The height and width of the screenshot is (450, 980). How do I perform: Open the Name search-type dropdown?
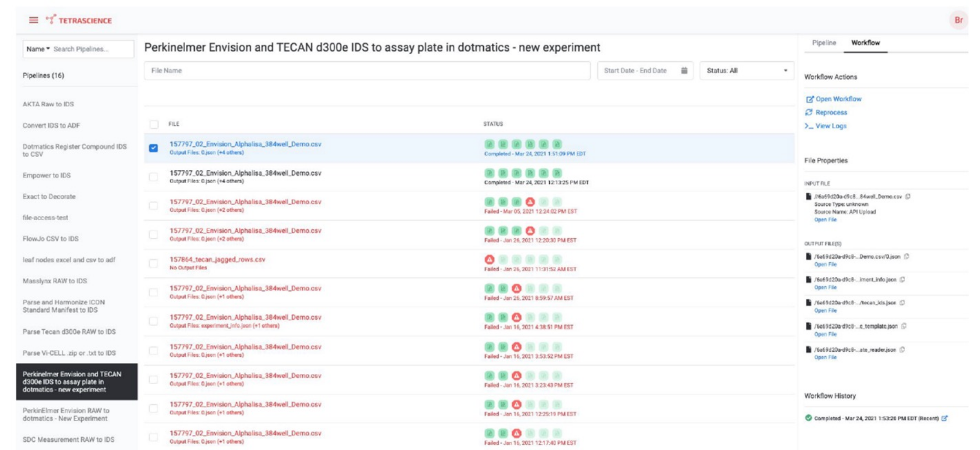39,49
